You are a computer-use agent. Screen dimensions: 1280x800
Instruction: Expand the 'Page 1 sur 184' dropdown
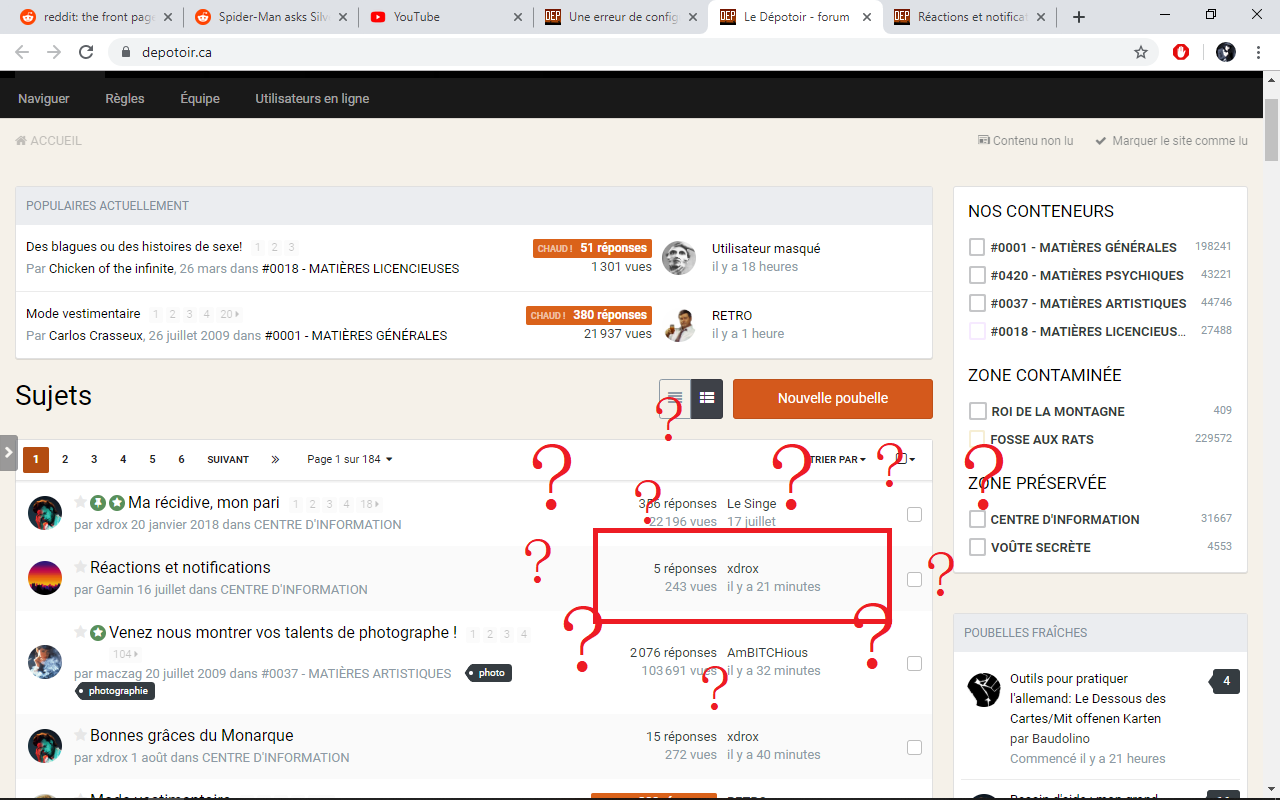click(350, 459)
